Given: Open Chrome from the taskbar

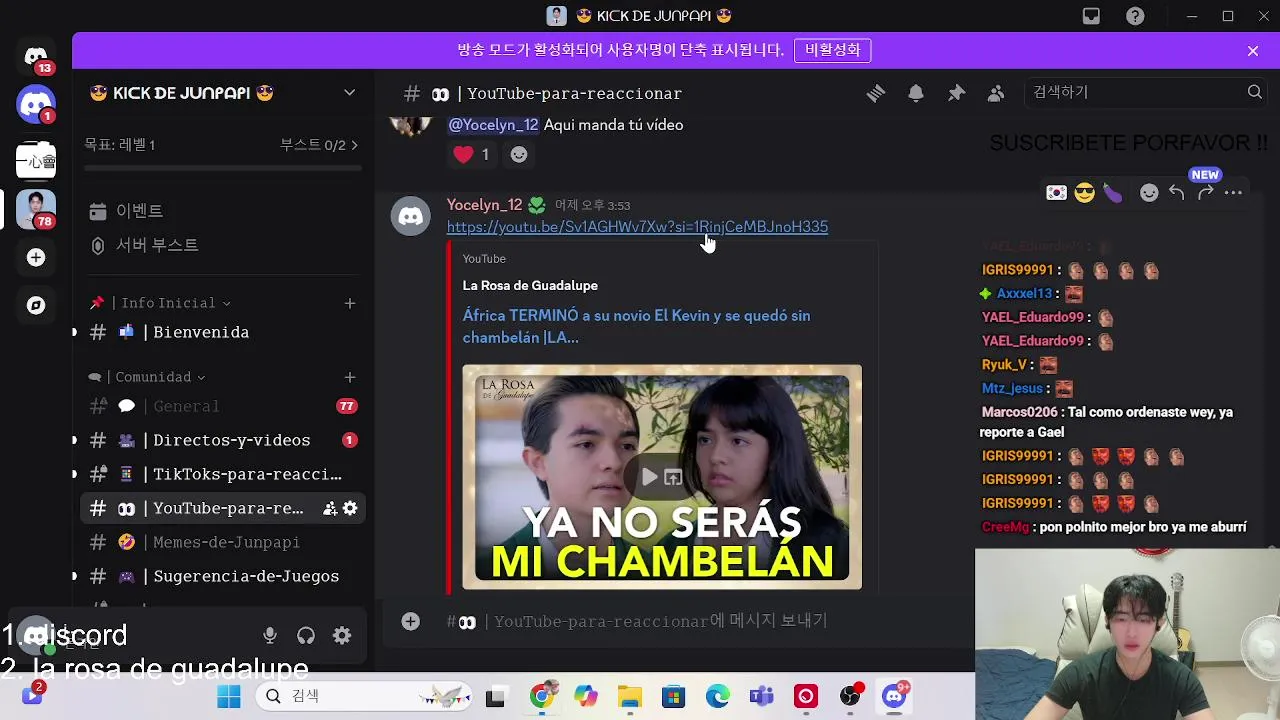Looking at the screenshot, I should [542, 696].
